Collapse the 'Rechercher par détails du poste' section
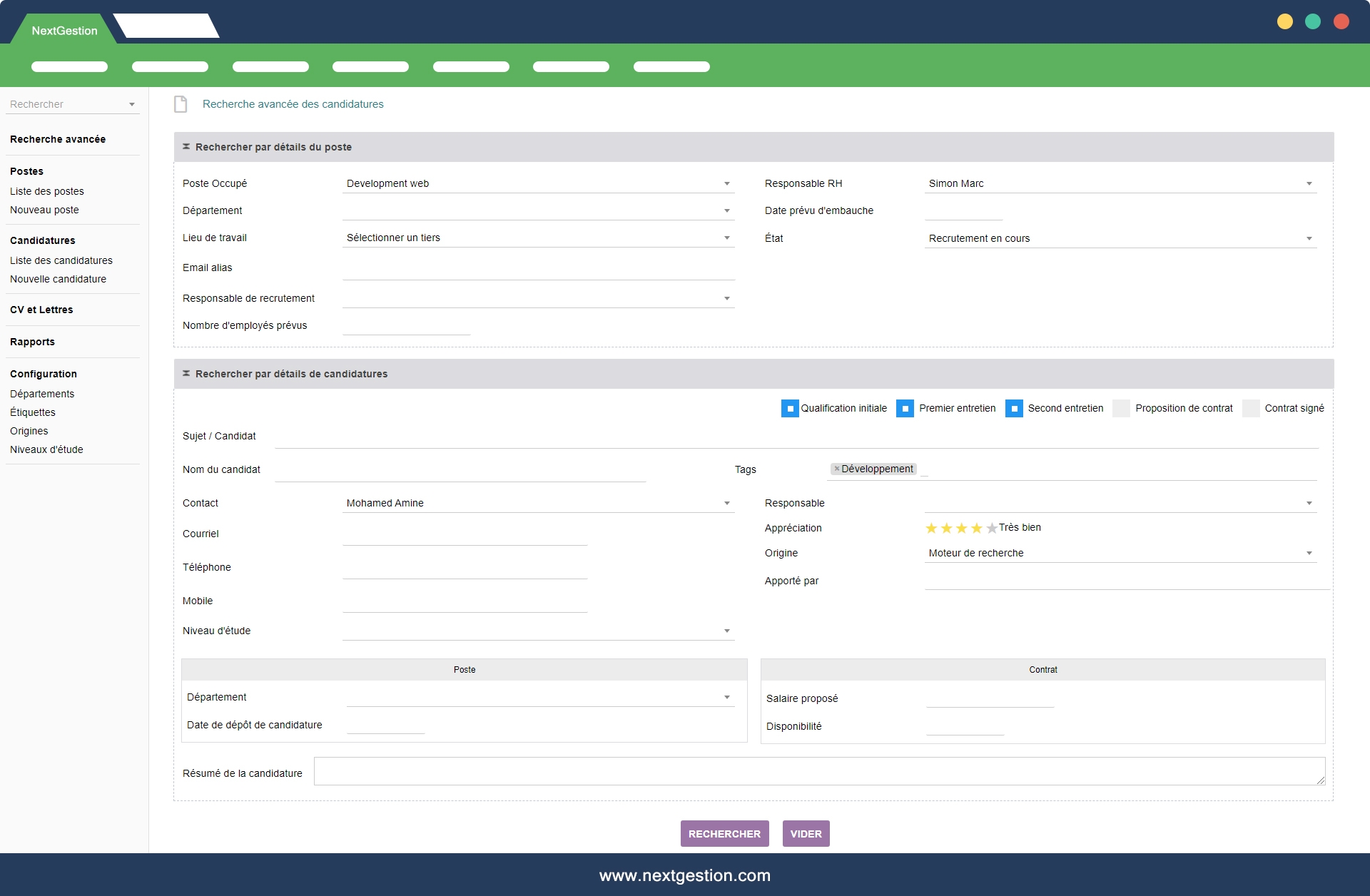The height and width of the screenshot is (896, 1370). click(186, 147)
